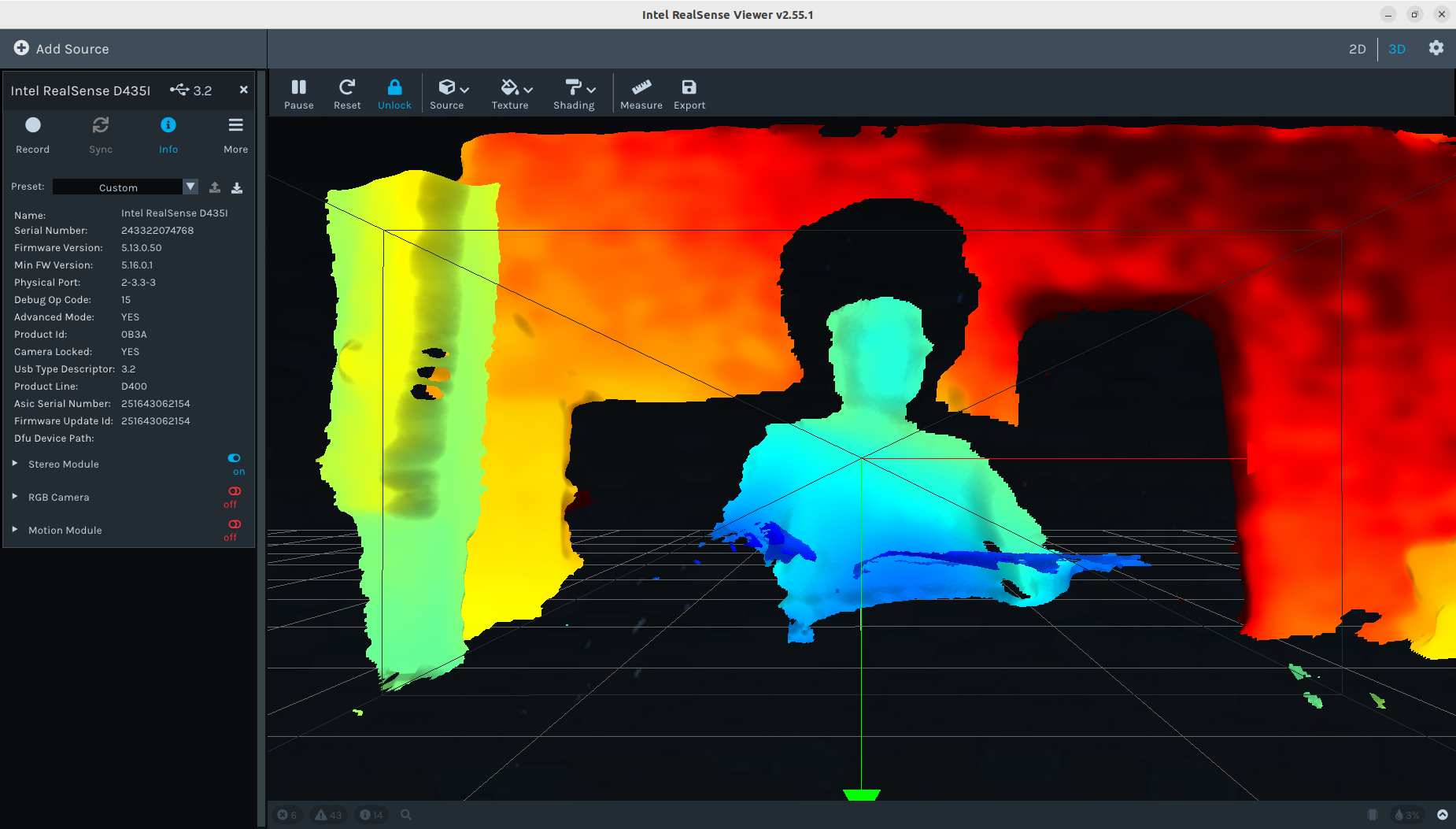Enable the Motion Module stream
Screen dimensions: 1456x829
click(235, 524)
